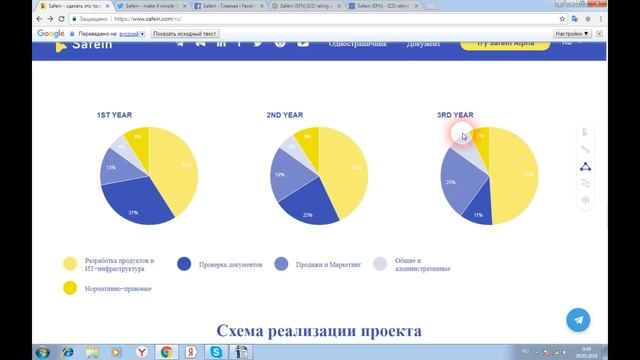Click the dark blue 'Проверка документов' legend swatch
The height and width of the screenshot is (360, 640).
click(184, 264)
